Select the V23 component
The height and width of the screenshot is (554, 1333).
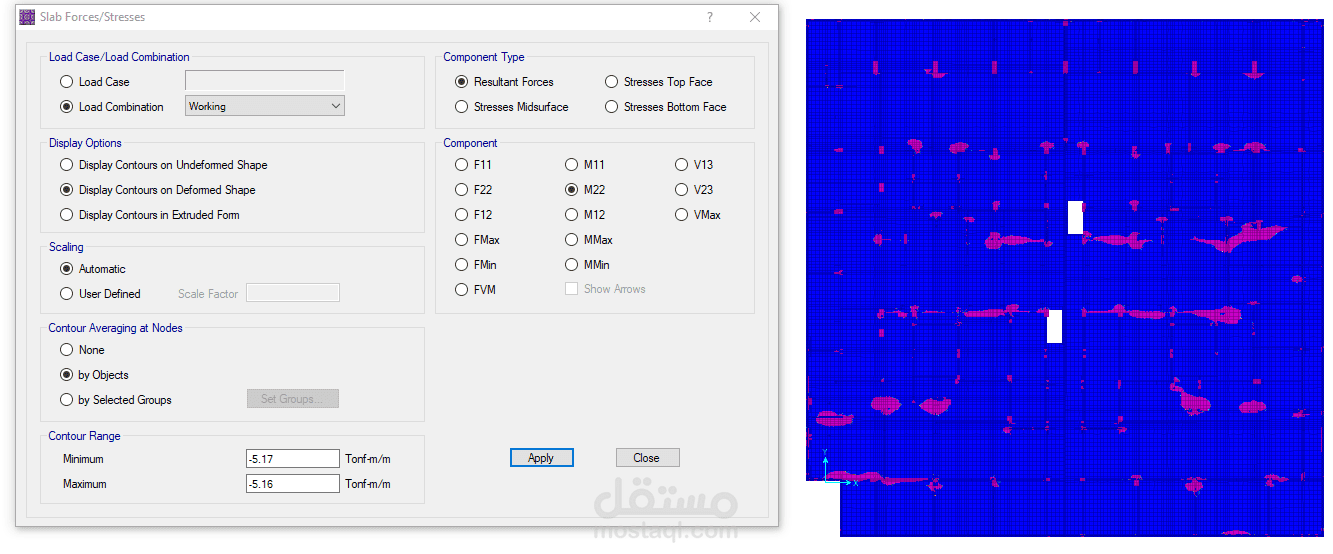click(x=682, y=190)
